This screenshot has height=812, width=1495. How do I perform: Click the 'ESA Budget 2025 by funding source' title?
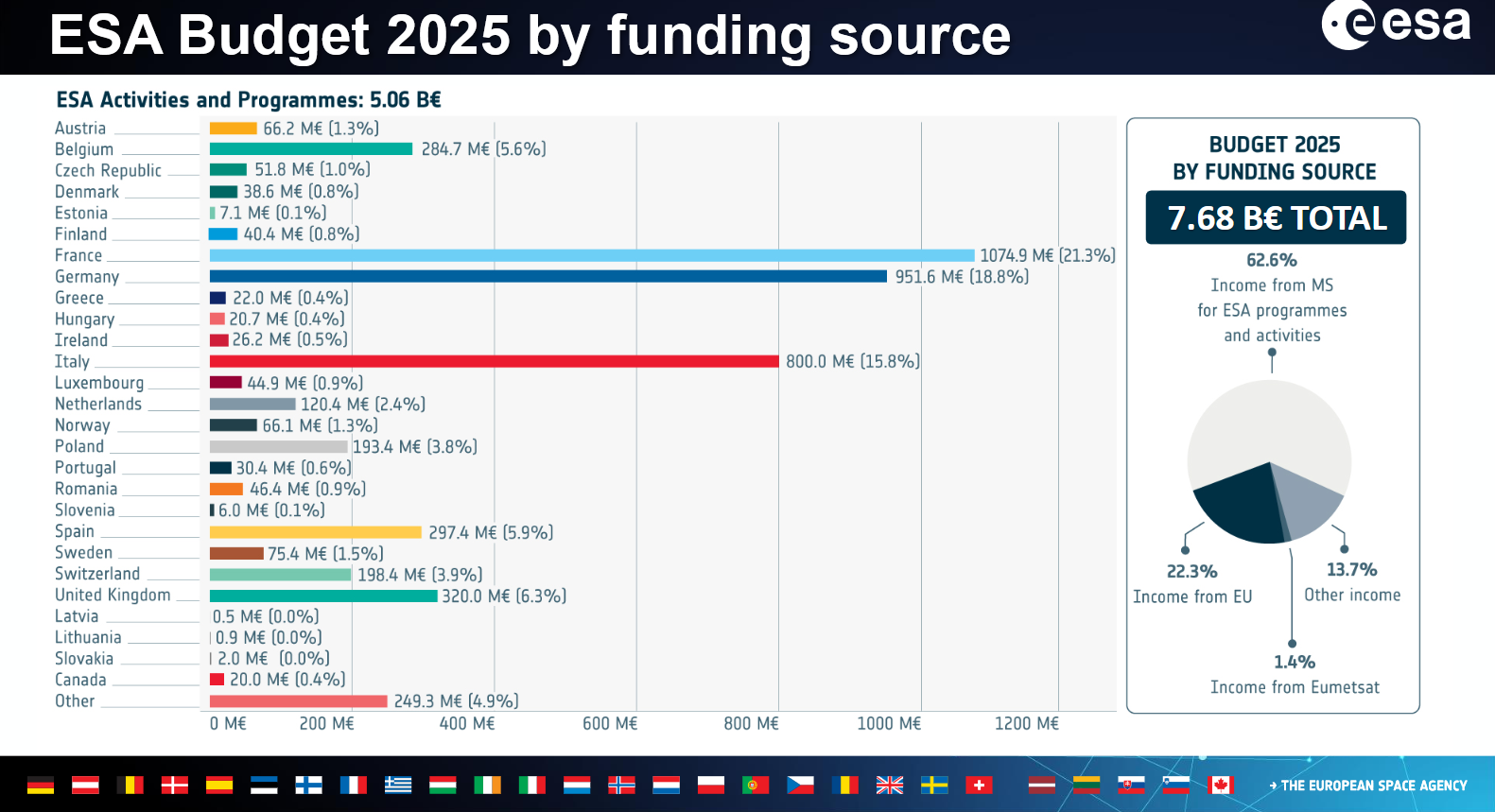tap(530, 35)
